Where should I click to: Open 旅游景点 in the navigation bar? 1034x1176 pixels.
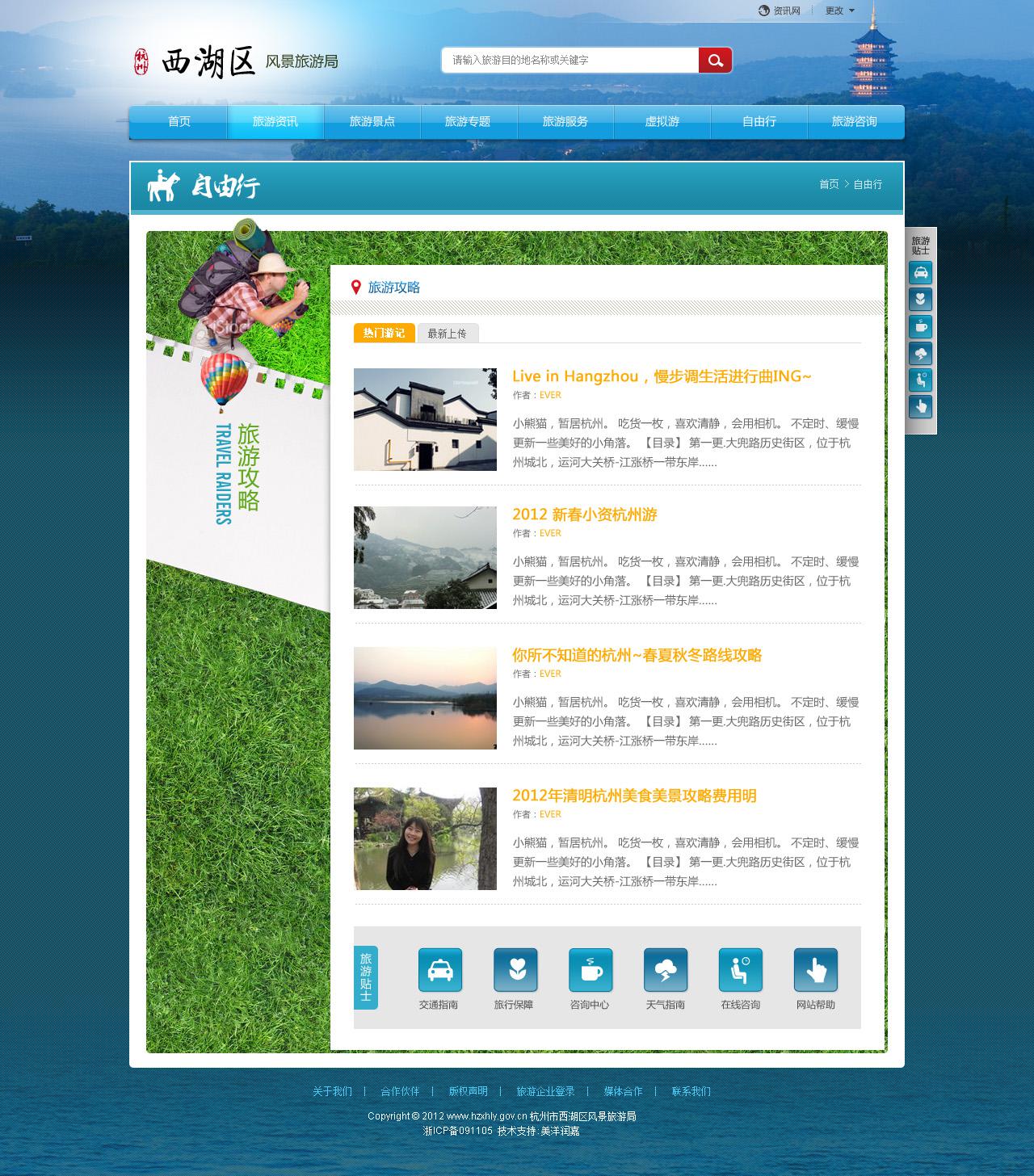coord(372,122)
